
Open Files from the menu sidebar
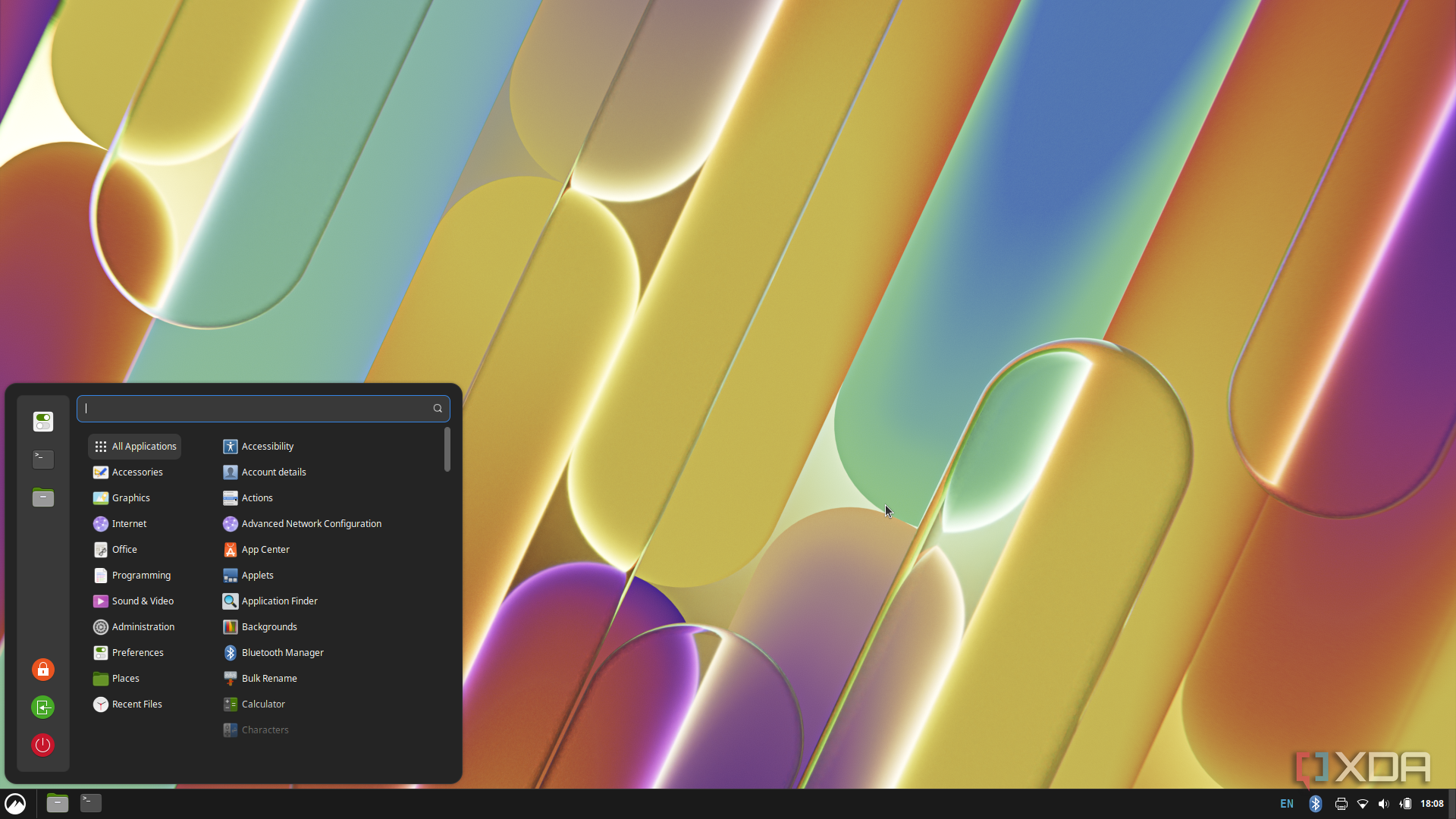coord(43,497)
